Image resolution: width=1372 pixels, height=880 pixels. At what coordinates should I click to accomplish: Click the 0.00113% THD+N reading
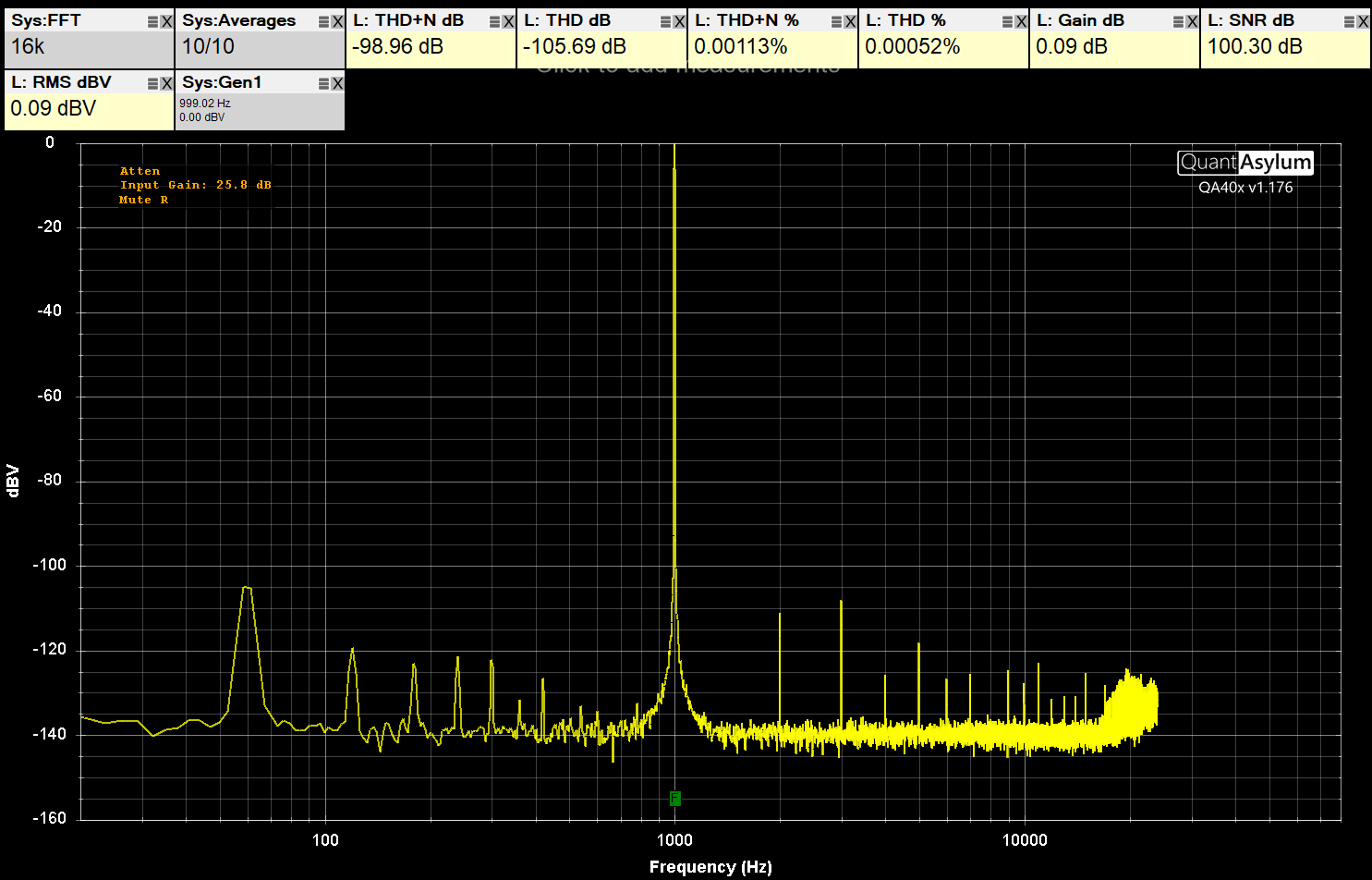(740, 46)
